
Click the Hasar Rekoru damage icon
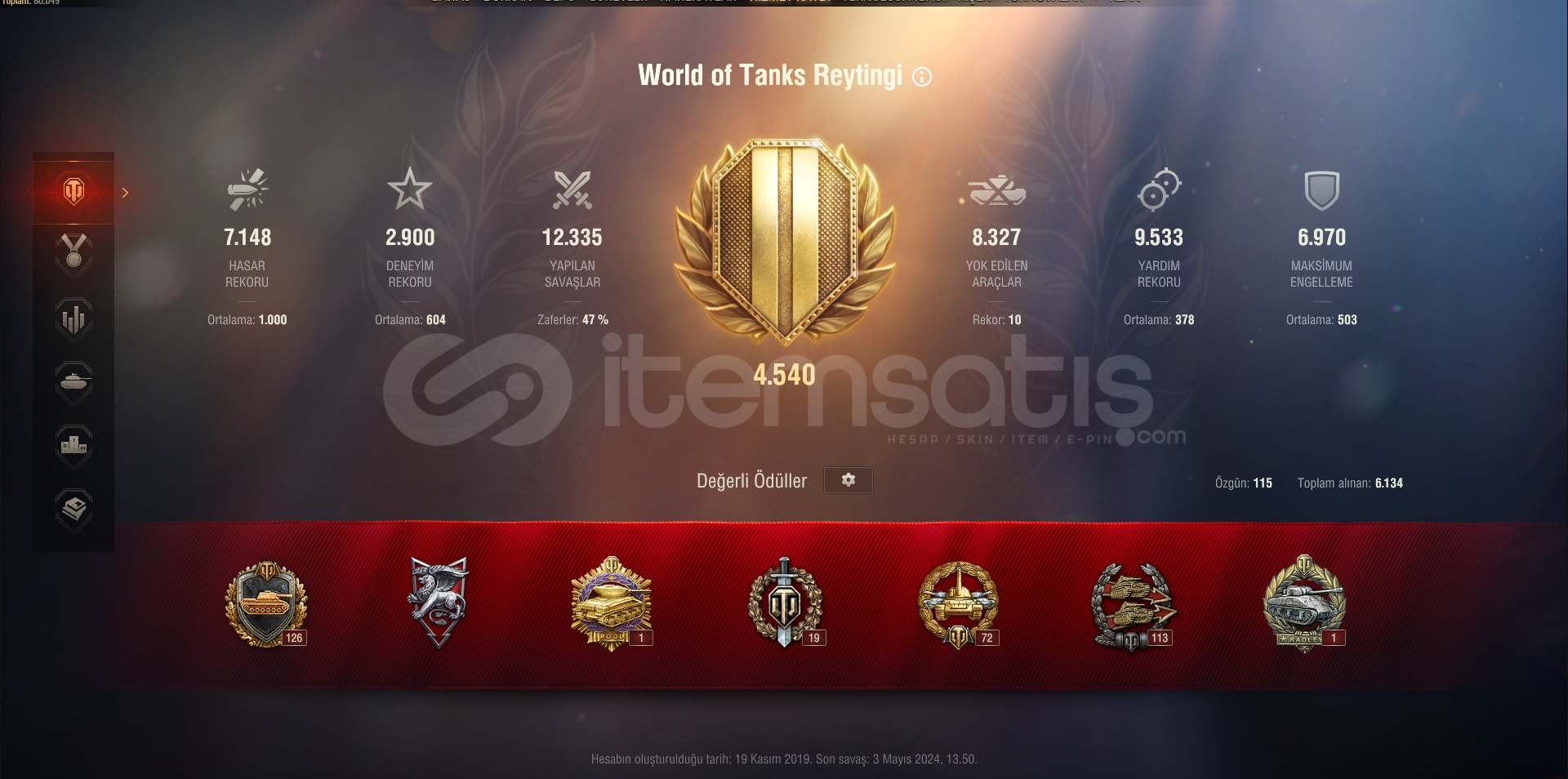coord(247,189)
